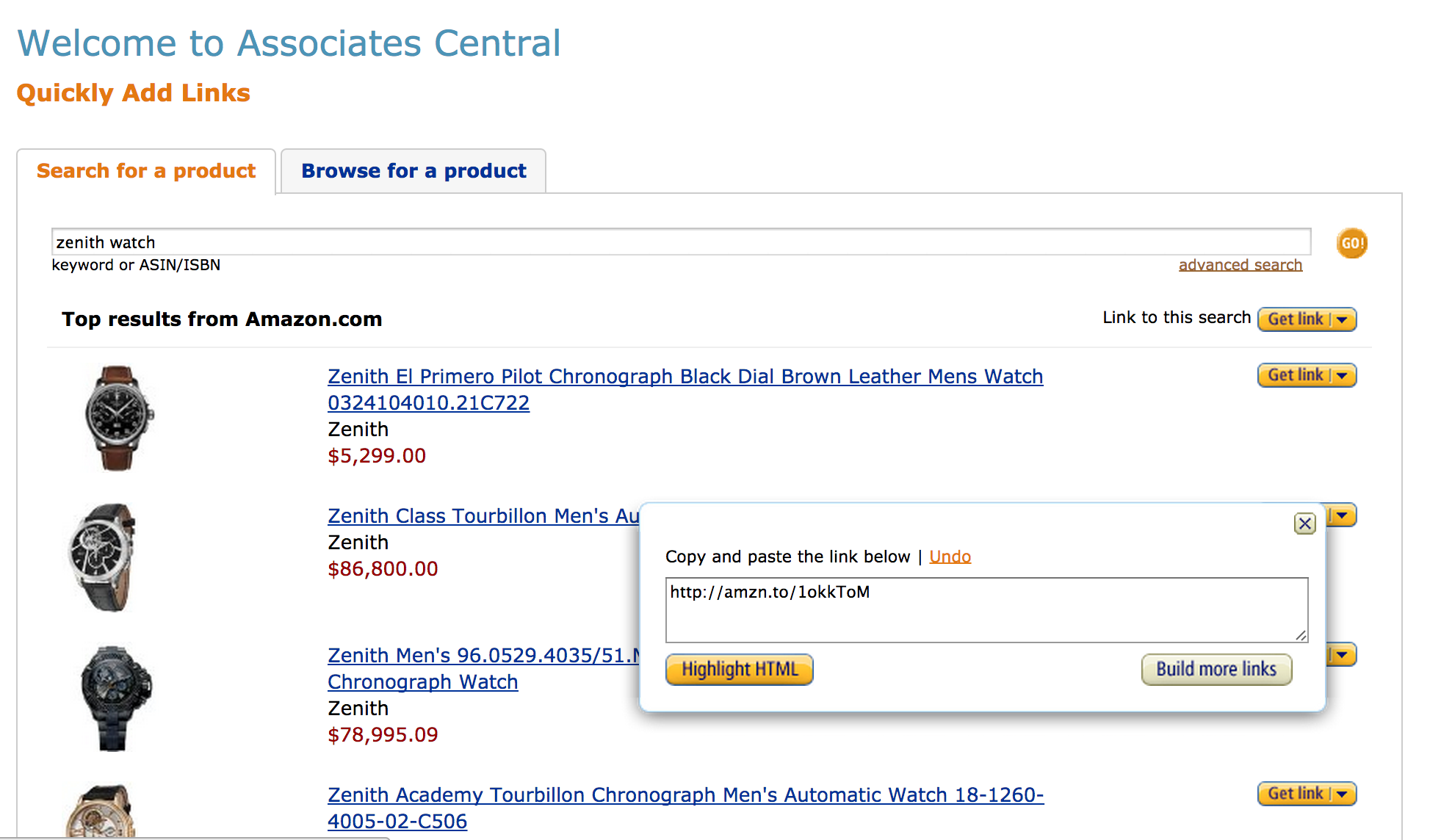Click into the zenith watch keyword field
This screenshot has height=840, width=1441.
tap(681, 242)
